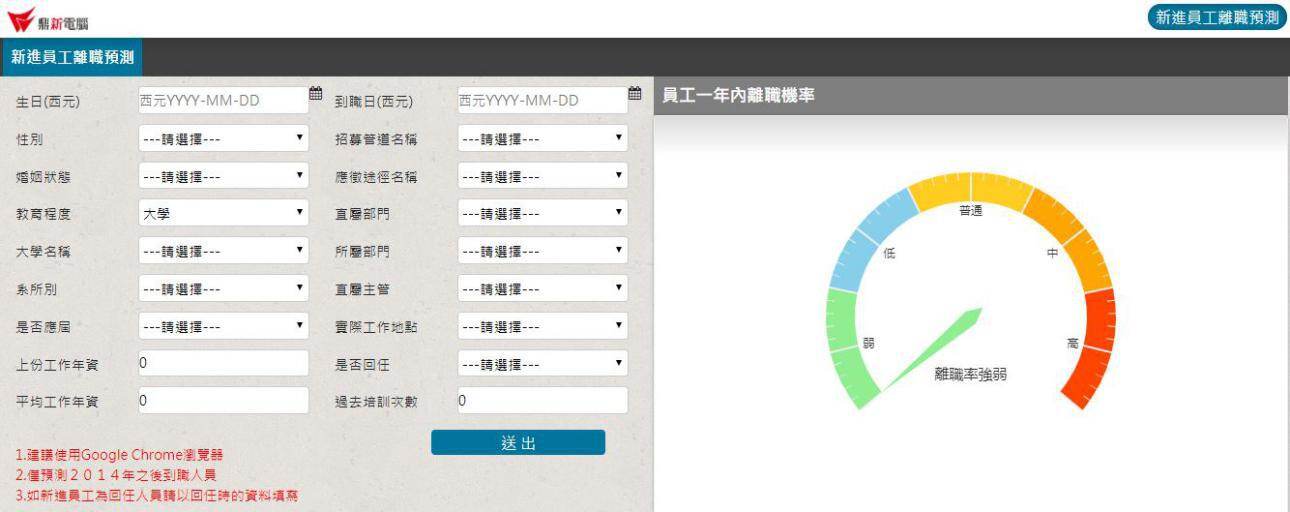Open calendar picker for 到職日(西元)

(x=634, y=94)
